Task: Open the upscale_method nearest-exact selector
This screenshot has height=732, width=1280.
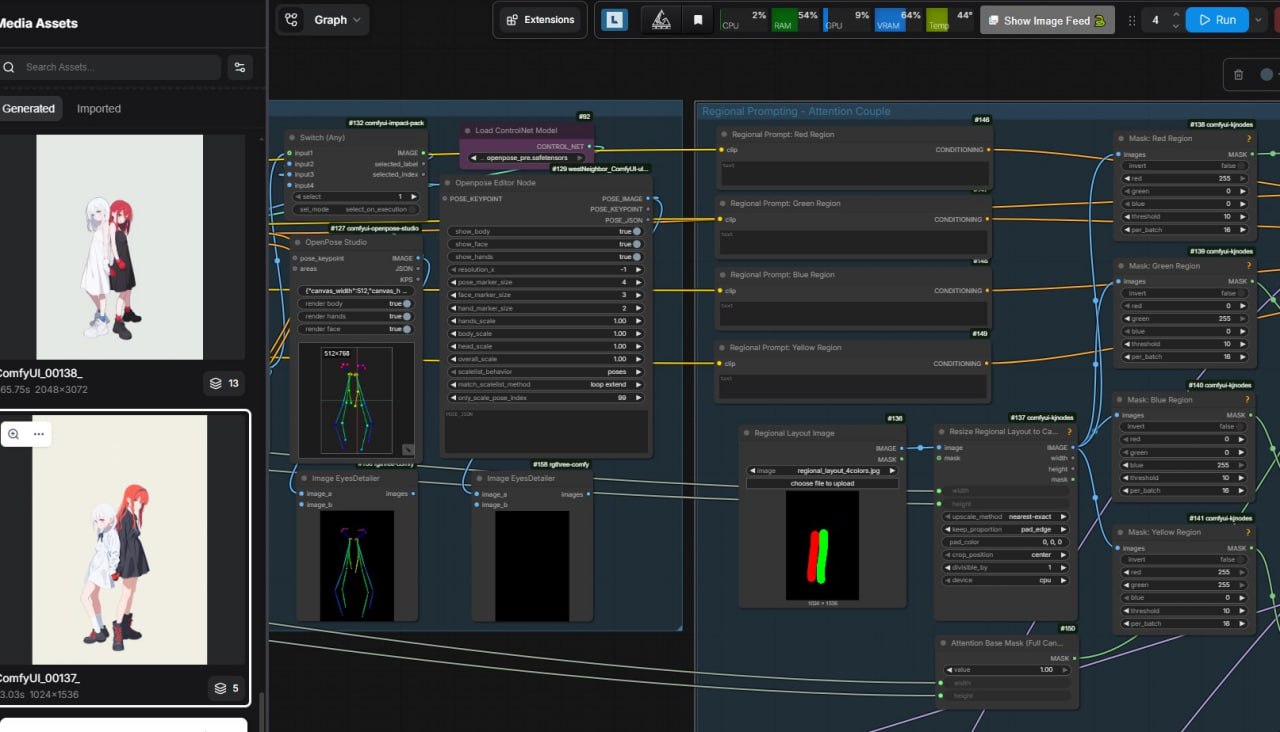Action: [1005, 517]
